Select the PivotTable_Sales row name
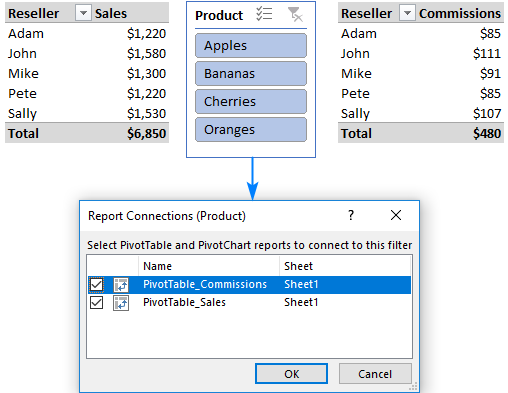 click(x=184, y=302)
